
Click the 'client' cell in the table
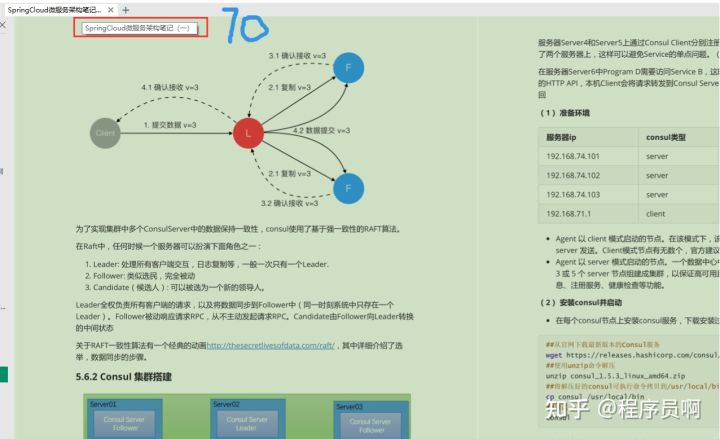[x=655, y=214]
